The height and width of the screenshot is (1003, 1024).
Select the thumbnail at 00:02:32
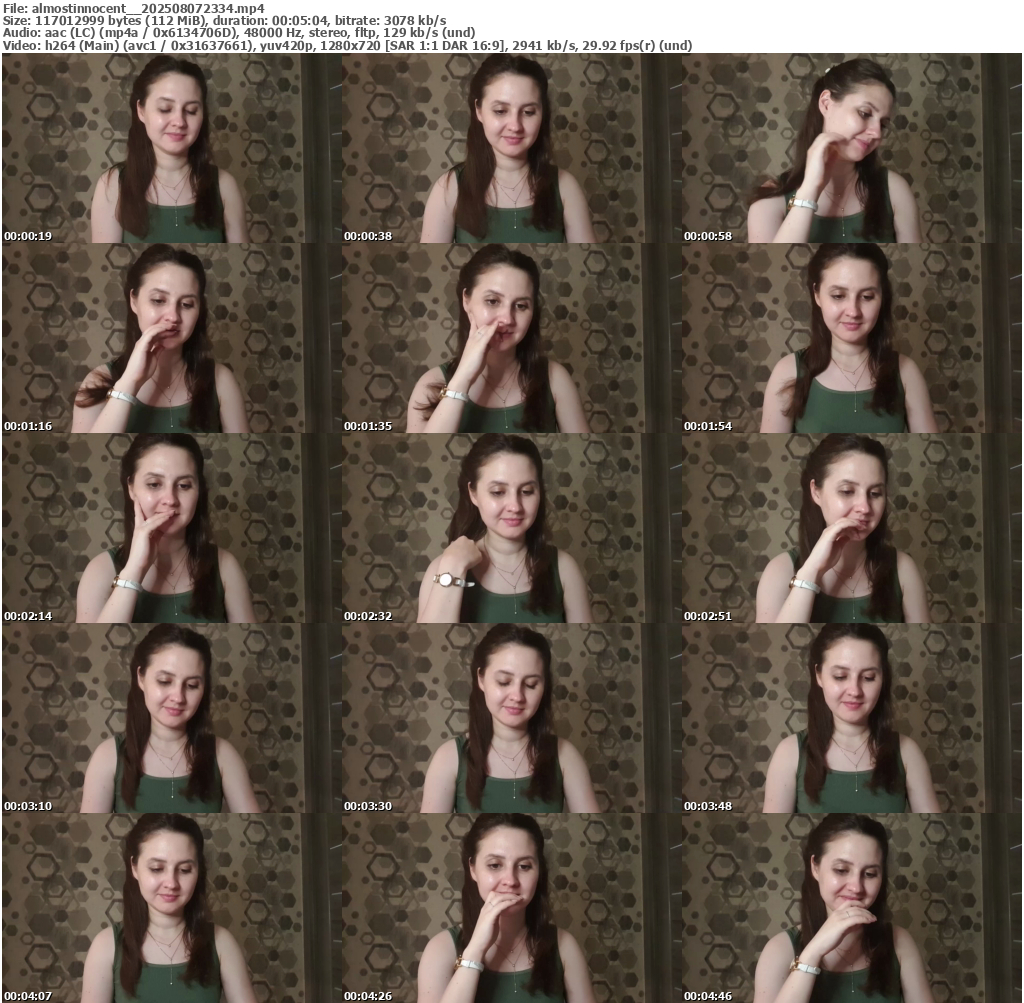click(511, 528)
